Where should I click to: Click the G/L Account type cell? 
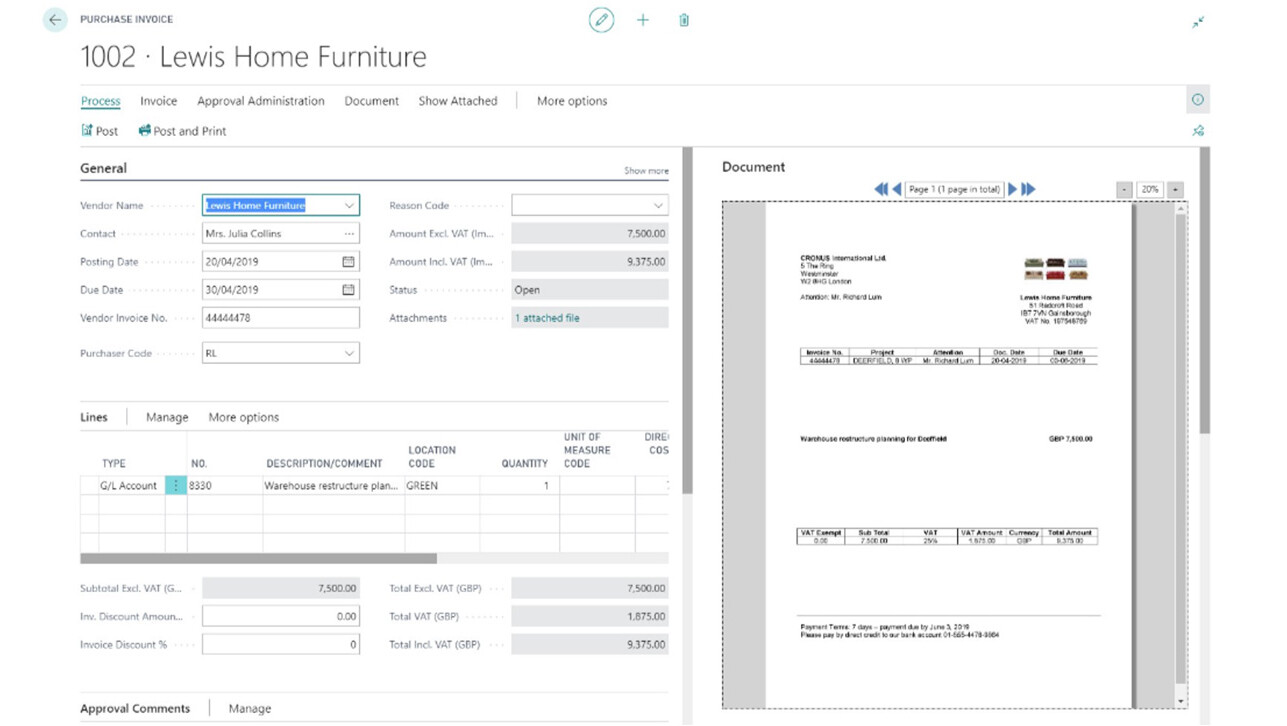[130, 486]
